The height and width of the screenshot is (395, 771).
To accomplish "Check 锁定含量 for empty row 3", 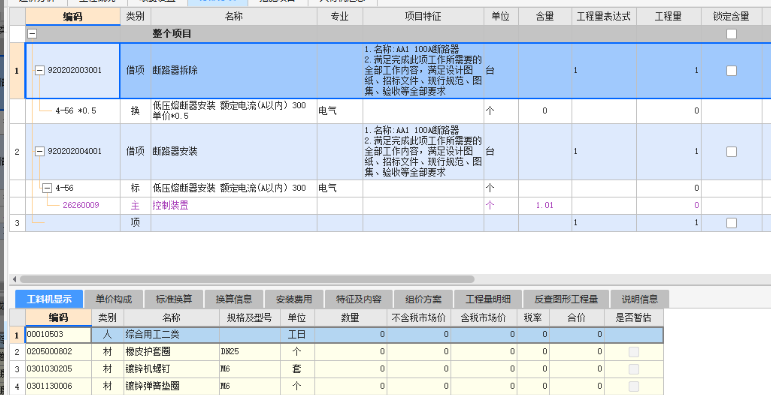I will [732, 223].
